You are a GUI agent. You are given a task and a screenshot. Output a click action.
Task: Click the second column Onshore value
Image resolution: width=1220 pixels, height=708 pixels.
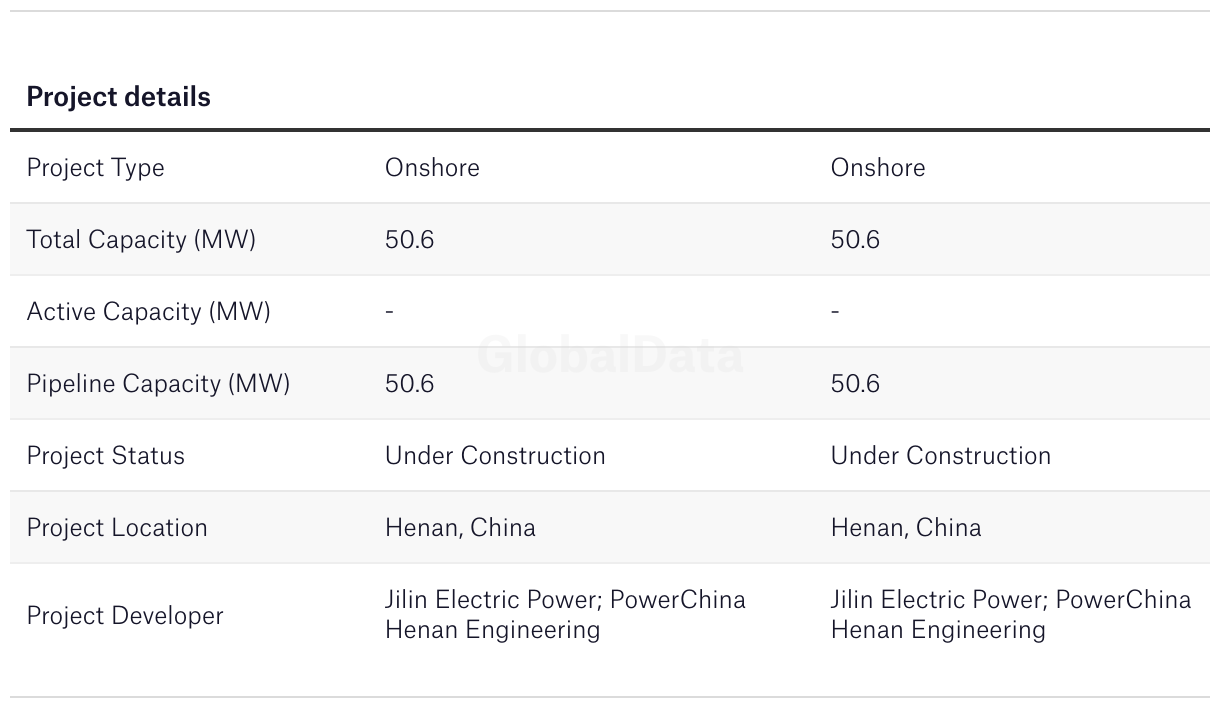pyautogui.click(x=878, y=167)
